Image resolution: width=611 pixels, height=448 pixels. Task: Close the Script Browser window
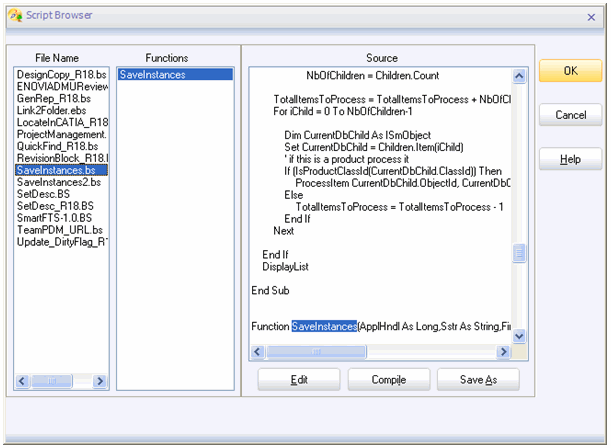coord(591,17)
